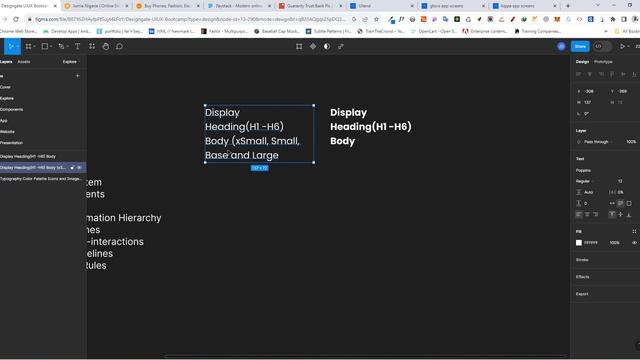
Task: Select auto height text resizing icon
Action: [x=620, y=203]
